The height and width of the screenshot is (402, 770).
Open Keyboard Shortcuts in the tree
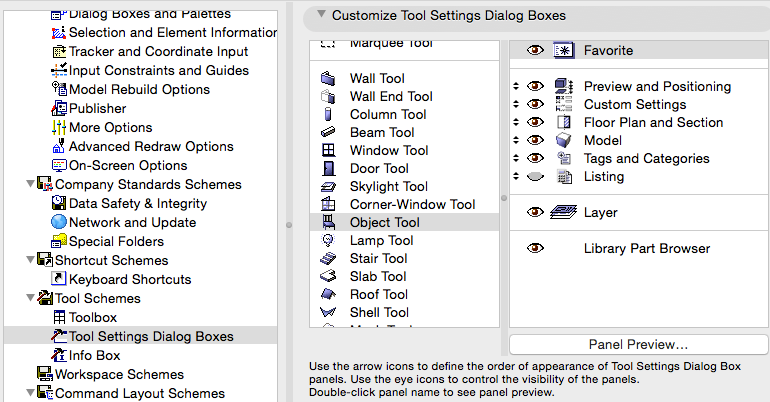(129, 279)
